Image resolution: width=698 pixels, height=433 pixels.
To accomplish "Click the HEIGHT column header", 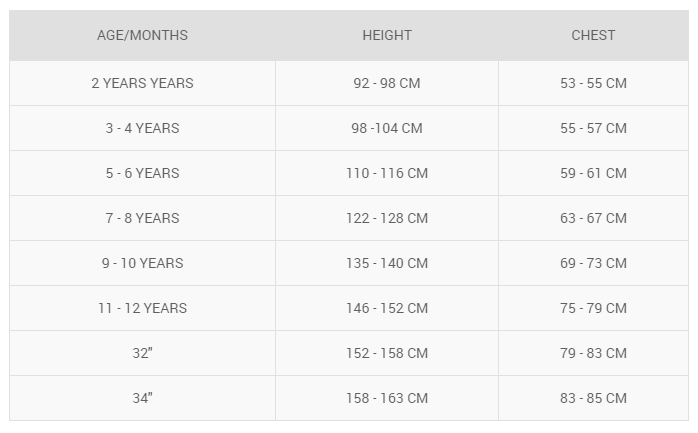I will pos(387,35).
